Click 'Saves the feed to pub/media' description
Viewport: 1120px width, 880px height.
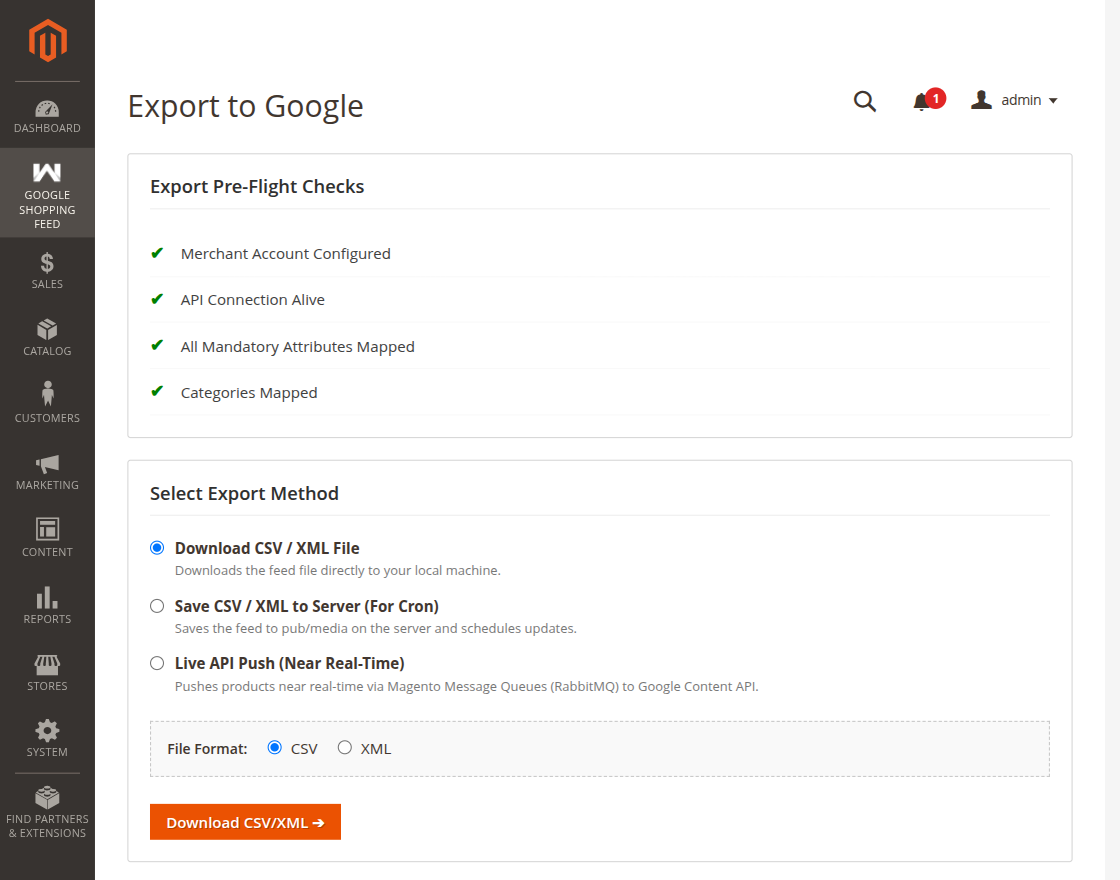(x=376, y=629)
